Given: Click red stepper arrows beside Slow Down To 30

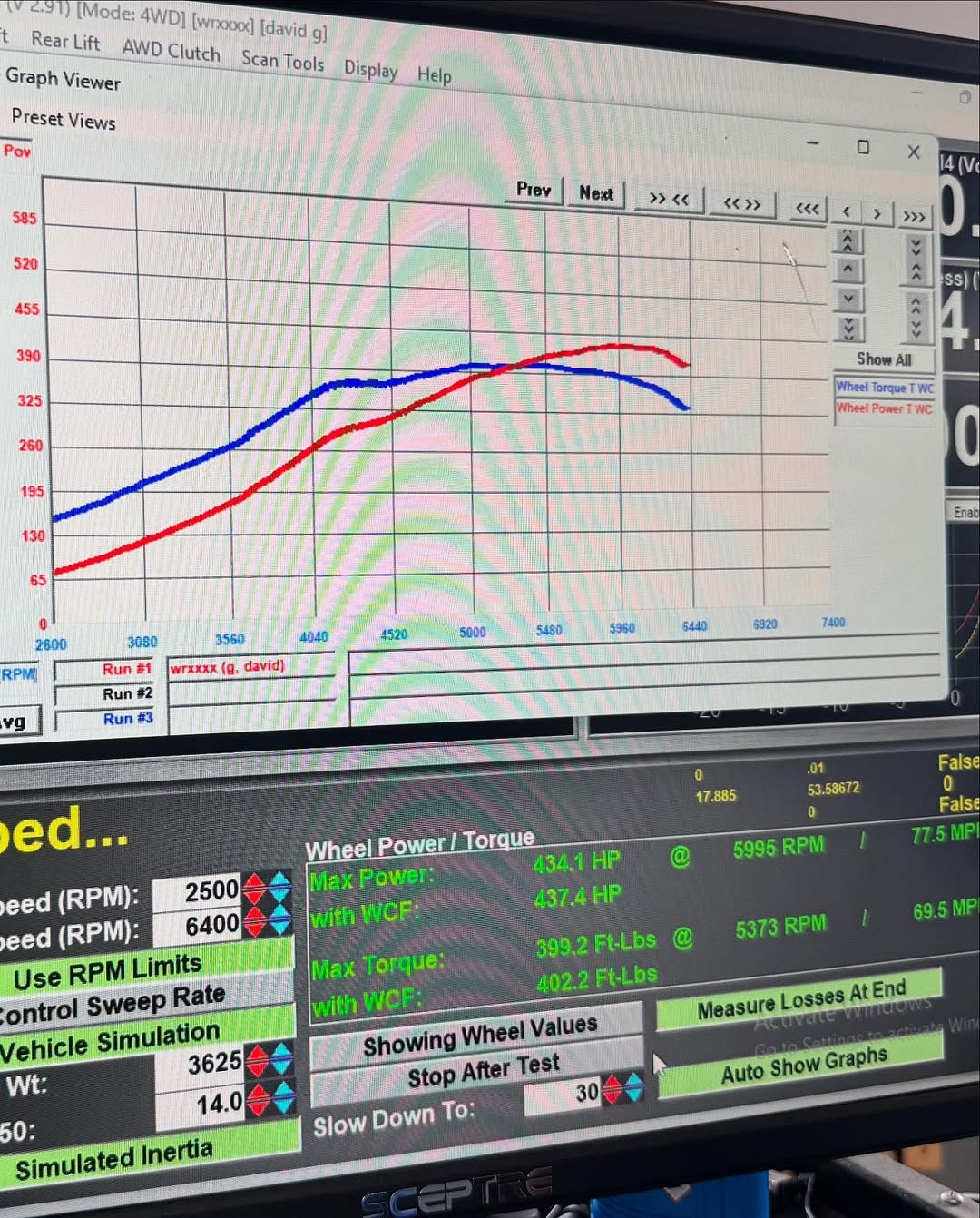Looking at the screenshot, I should point(612,1089).
